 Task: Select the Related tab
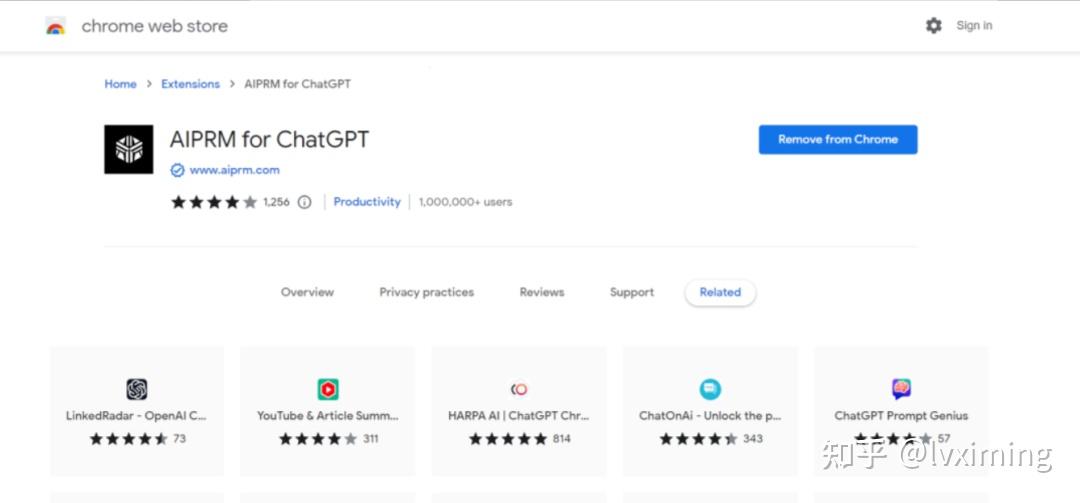tap(720, 292)
